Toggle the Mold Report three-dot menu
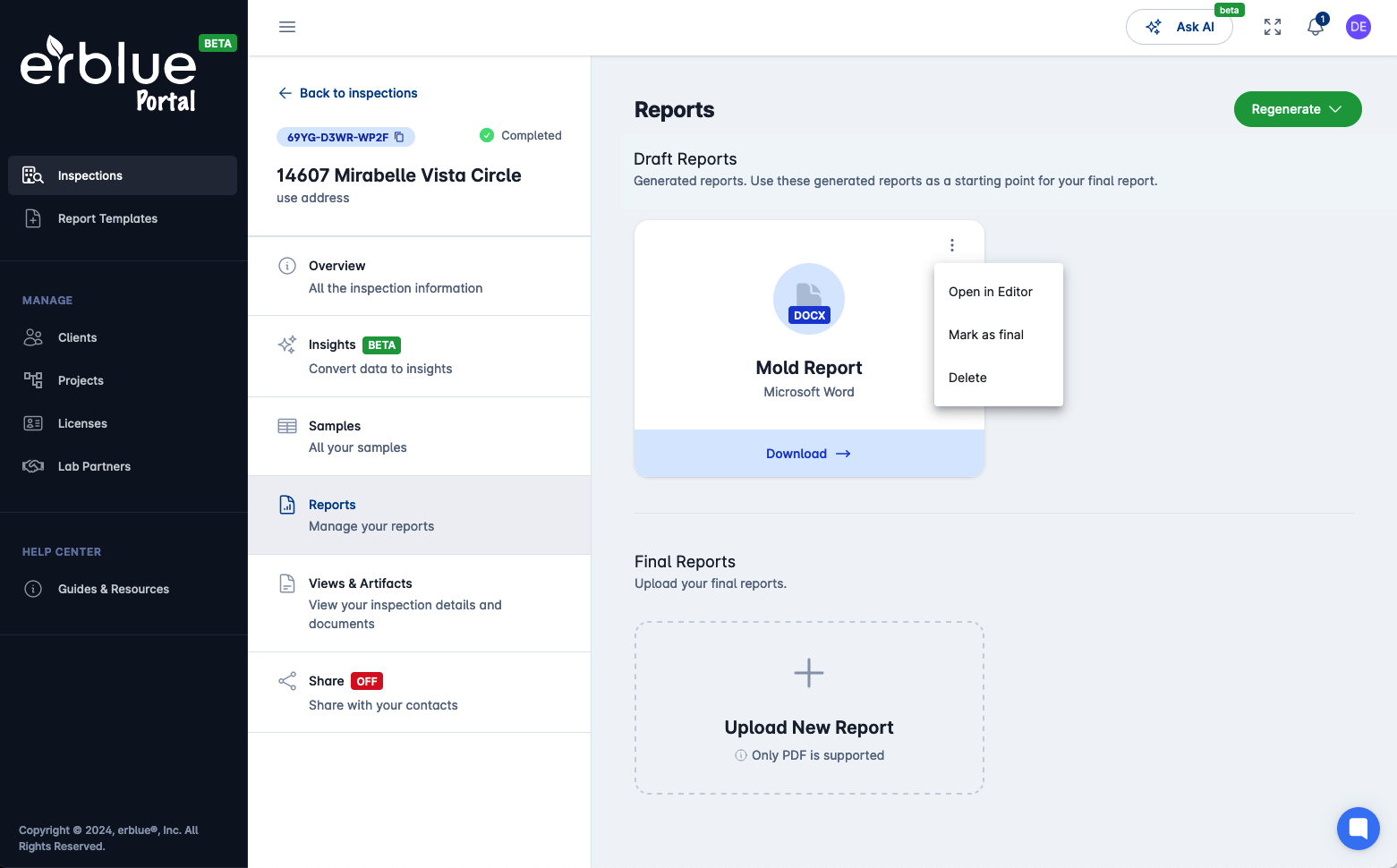1397x868 pixels. pyautogui.click(x=952, y=245)
